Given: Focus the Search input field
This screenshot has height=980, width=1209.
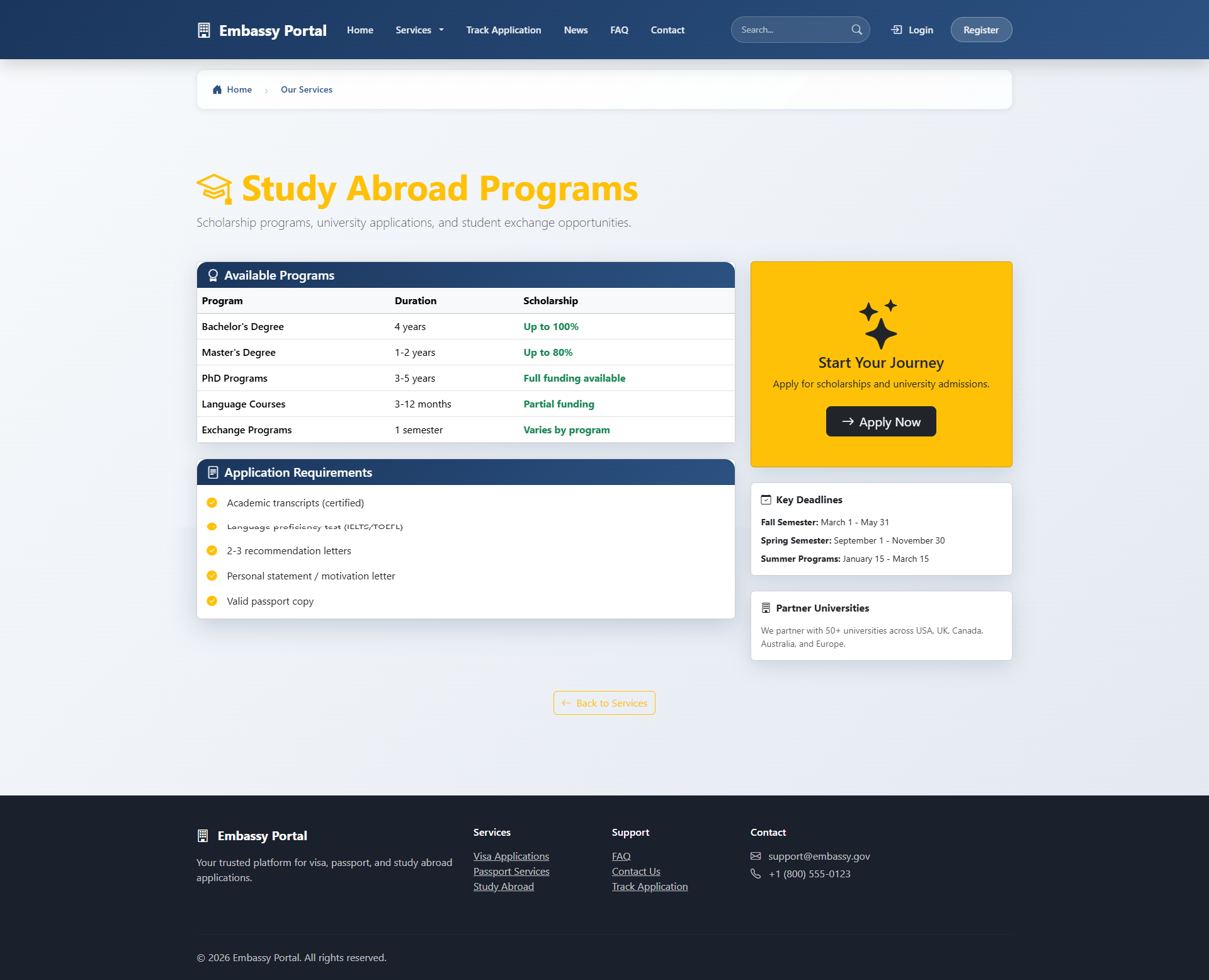Looking at the screenshot, I should click(x=792, y=30).
